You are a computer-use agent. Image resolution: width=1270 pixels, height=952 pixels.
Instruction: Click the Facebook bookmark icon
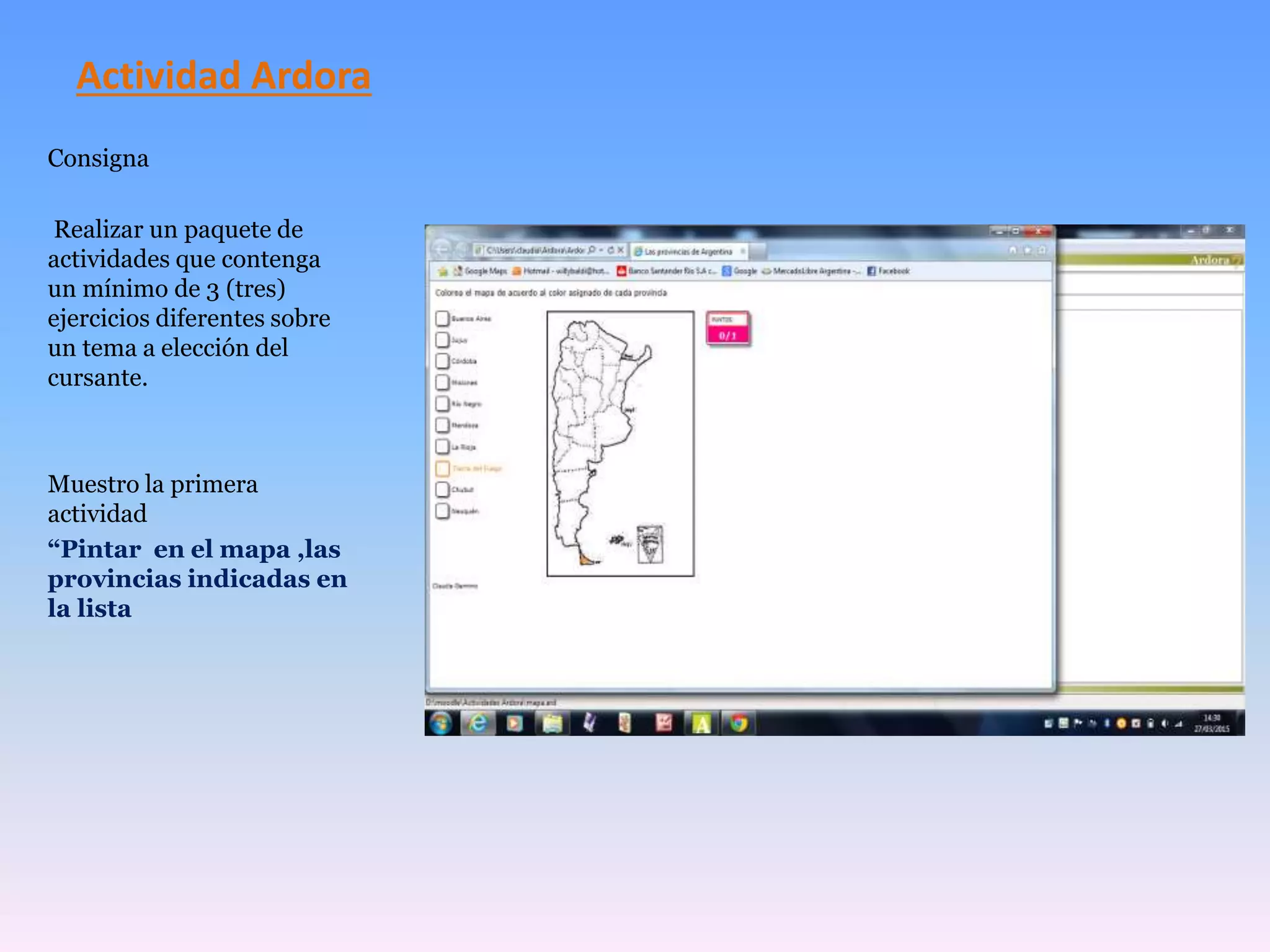point(871,271)
